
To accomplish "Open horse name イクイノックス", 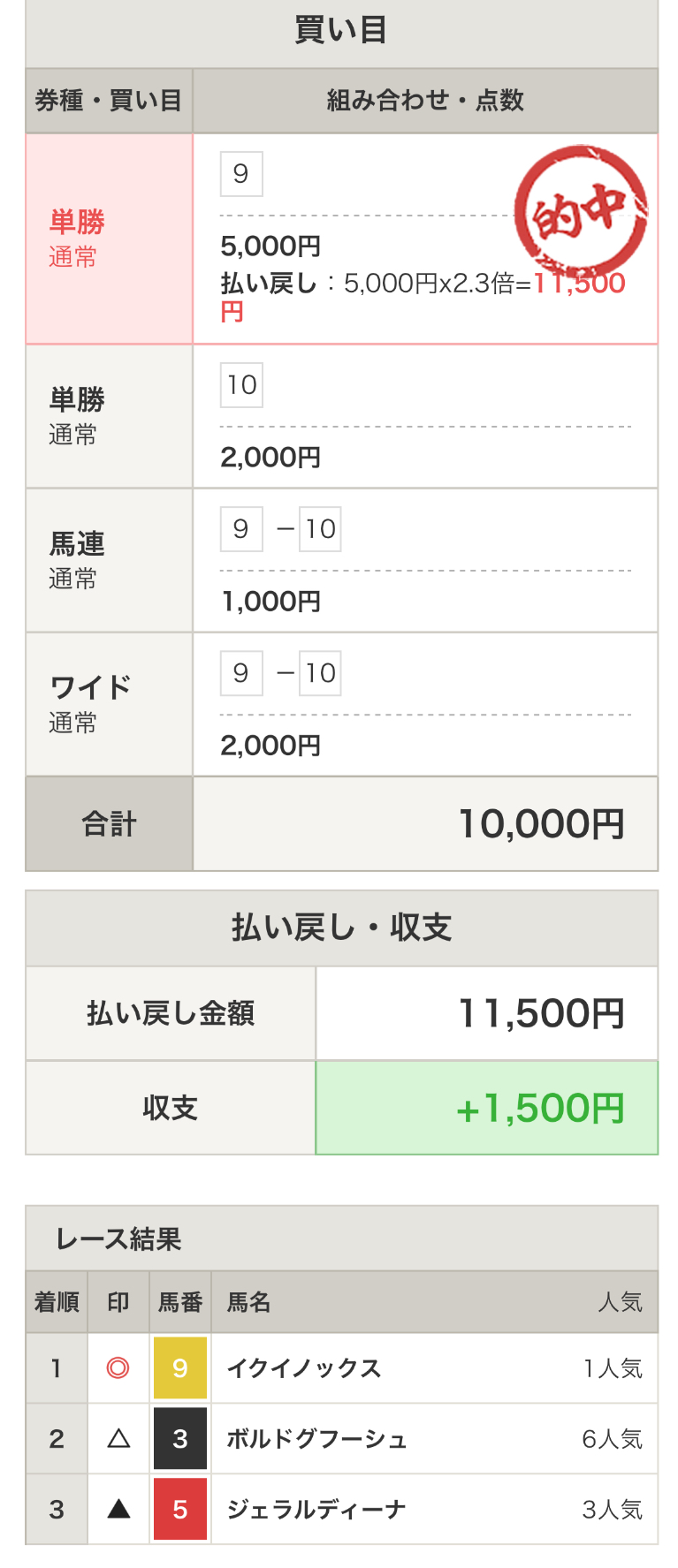I will 304,1367.
